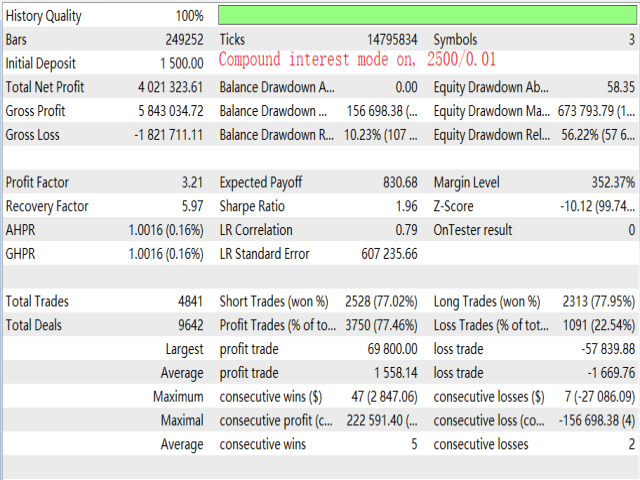Screen dimensions: 640x480
Task: Select the OnTester result label
Action: tap(473, 230)
